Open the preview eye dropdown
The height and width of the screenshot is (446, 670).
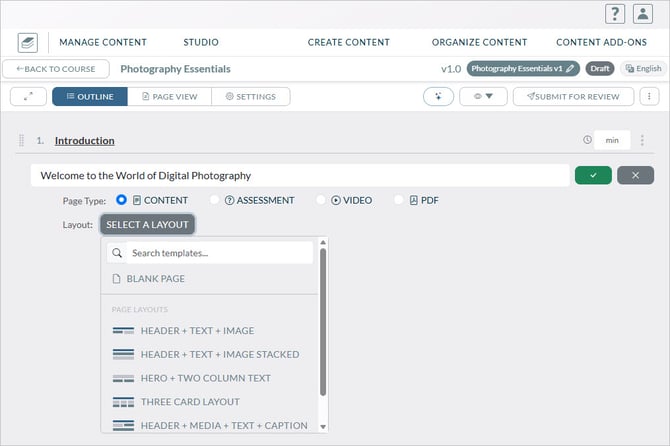click(483, 97)
